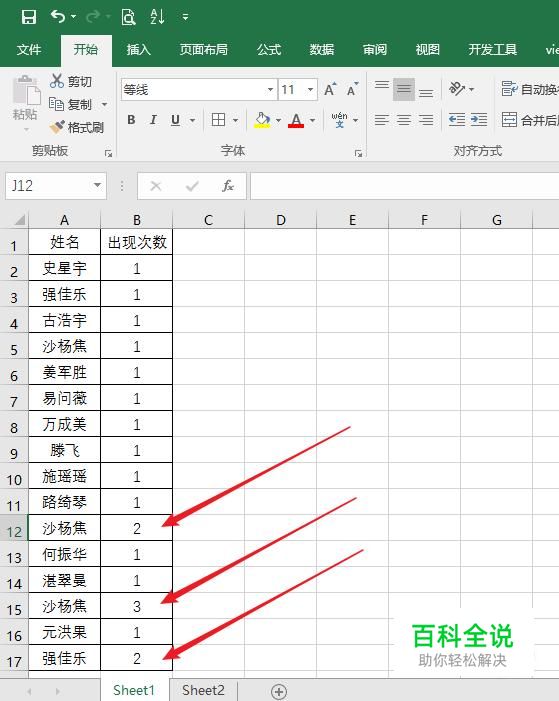Select the Sheet1 tab
The image size is (559, 701).
pos(134,690)
